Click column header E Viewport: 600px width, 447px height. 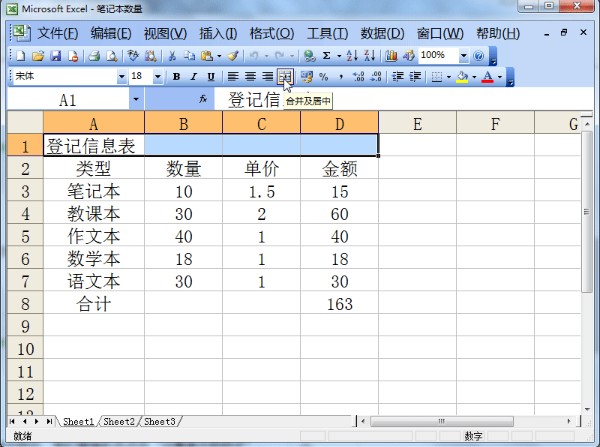[x=417, y=124]
